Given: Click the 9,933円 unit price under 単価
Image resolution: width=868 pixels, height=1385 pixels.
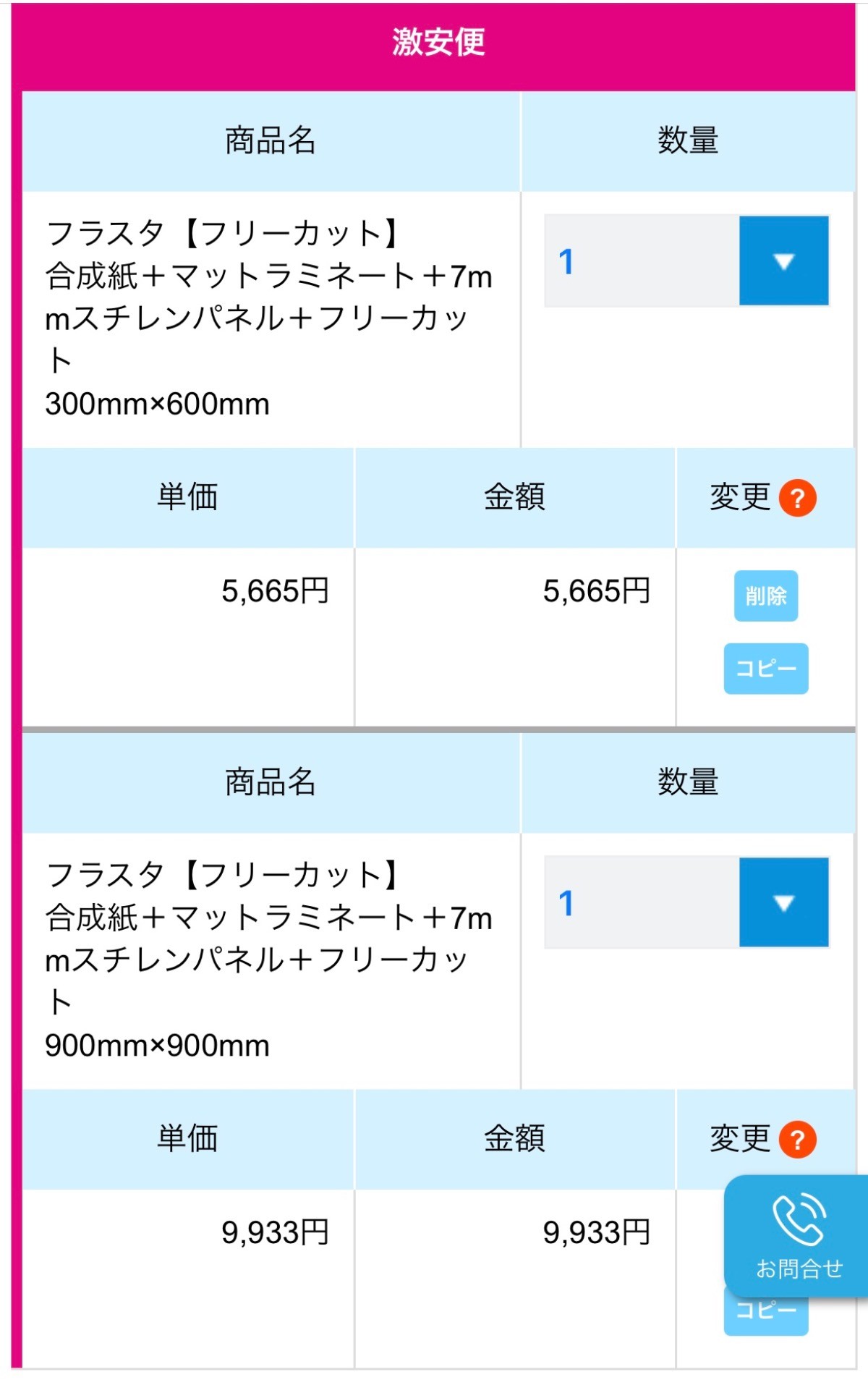Looking at the screenshot, I should click(275, 1232).
